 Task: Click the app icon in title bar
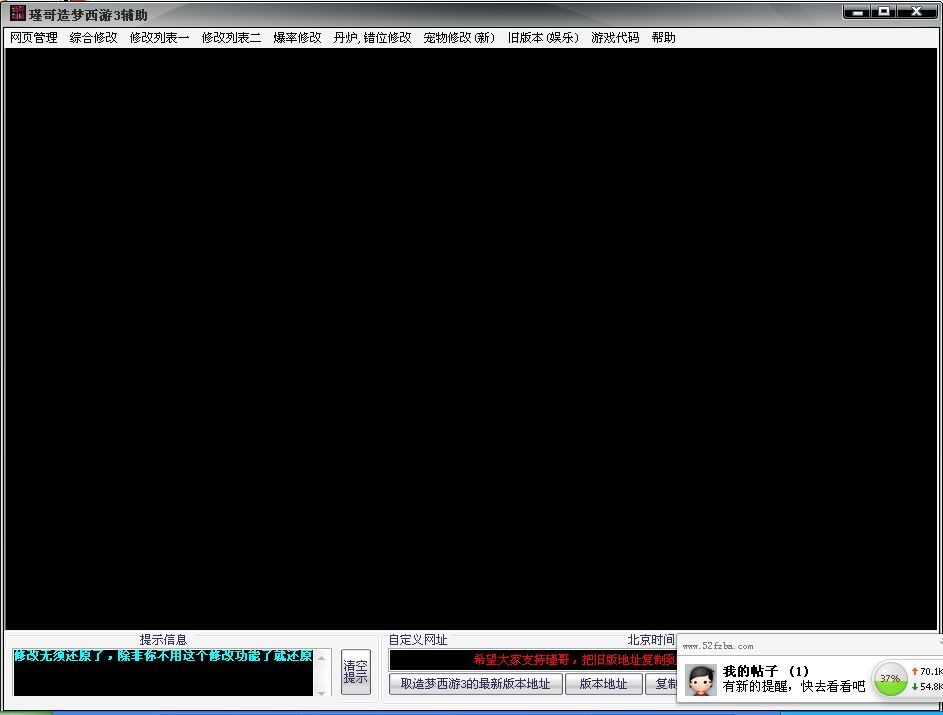tap(17, 13)
